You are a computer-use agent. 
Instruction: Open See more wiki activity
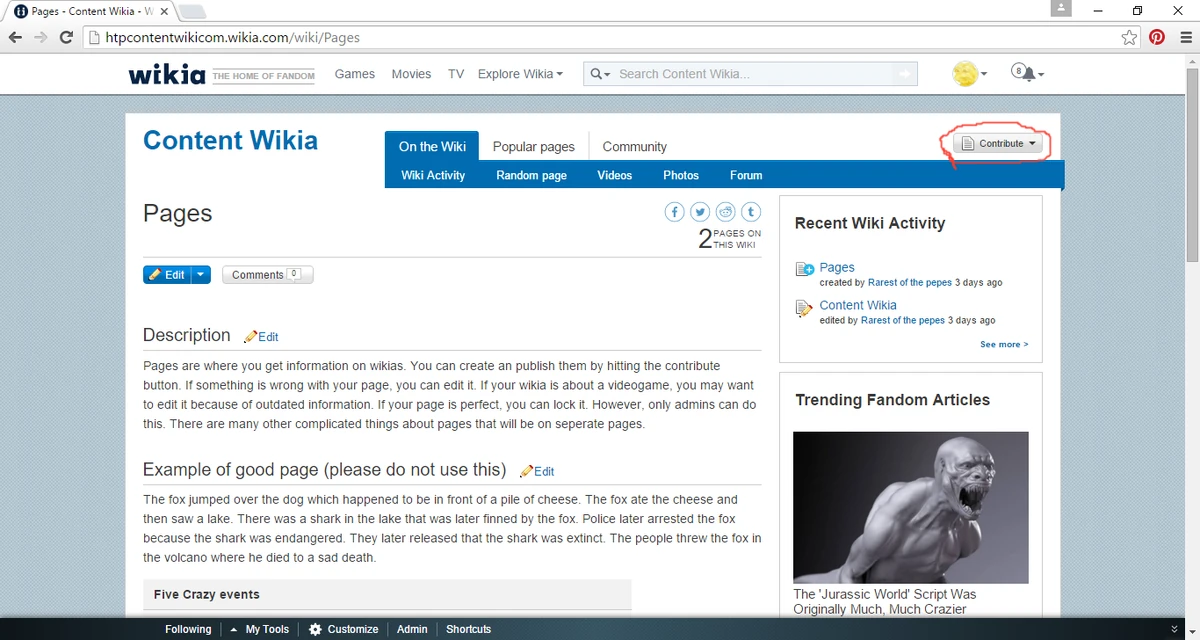1003,344
